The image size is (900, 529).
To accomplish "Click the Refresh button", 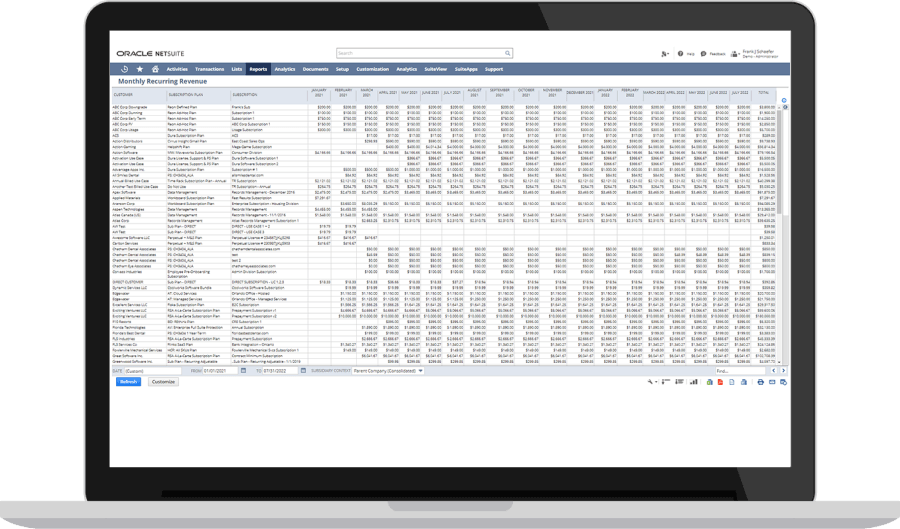I will (129, 382).
